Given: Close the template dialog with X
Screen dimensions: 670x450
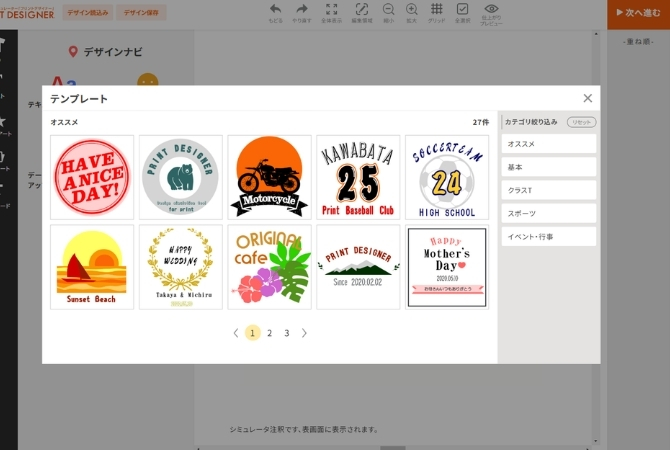Looking at the screenshot, I should (587, 98).
